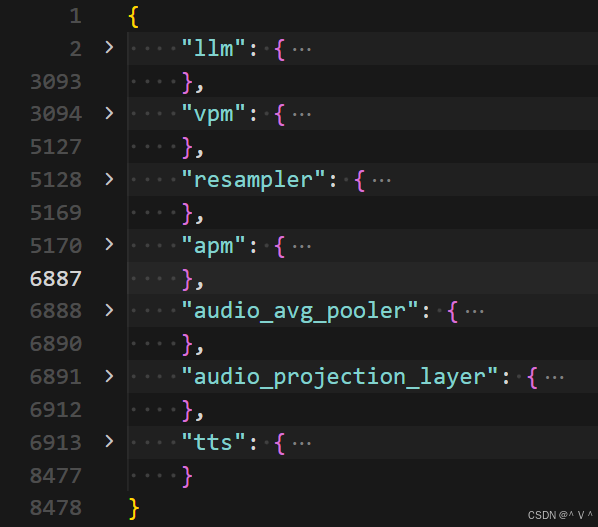This screenshot has height=527, width=598.
Task: Click line number 5127 in gutter
Action: pos(56,147)
